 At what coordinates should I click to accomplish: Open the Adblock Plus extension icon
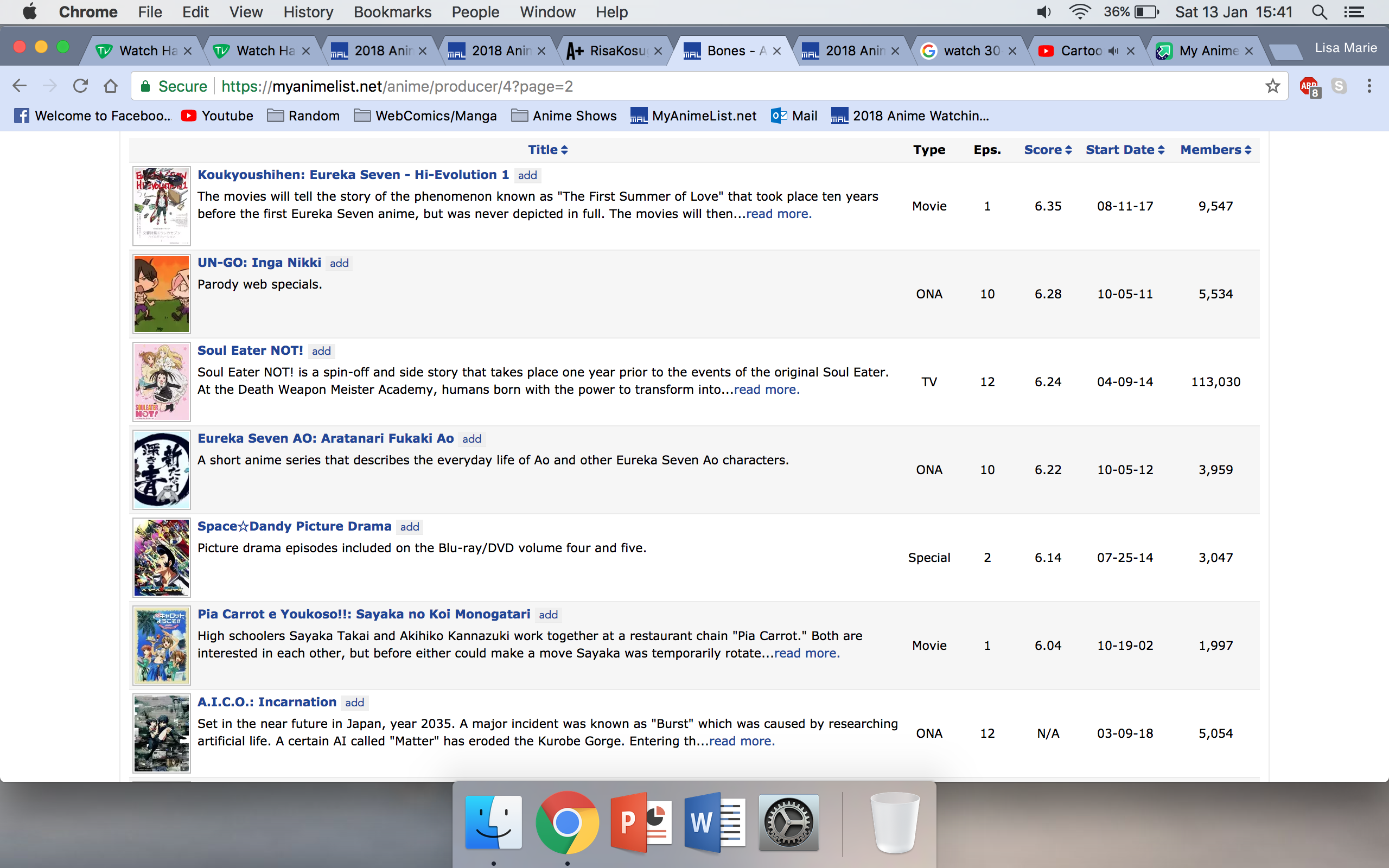(1309, 86)
